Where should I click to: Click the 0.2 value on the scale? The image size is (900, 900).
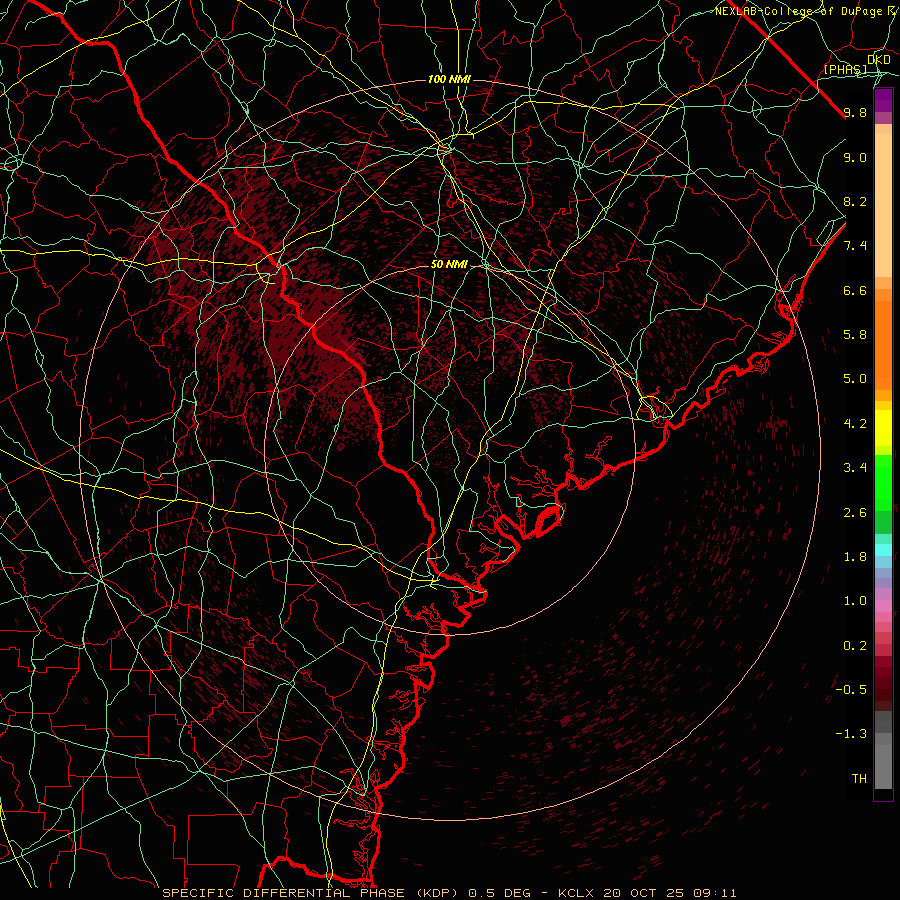pos(855,646)
